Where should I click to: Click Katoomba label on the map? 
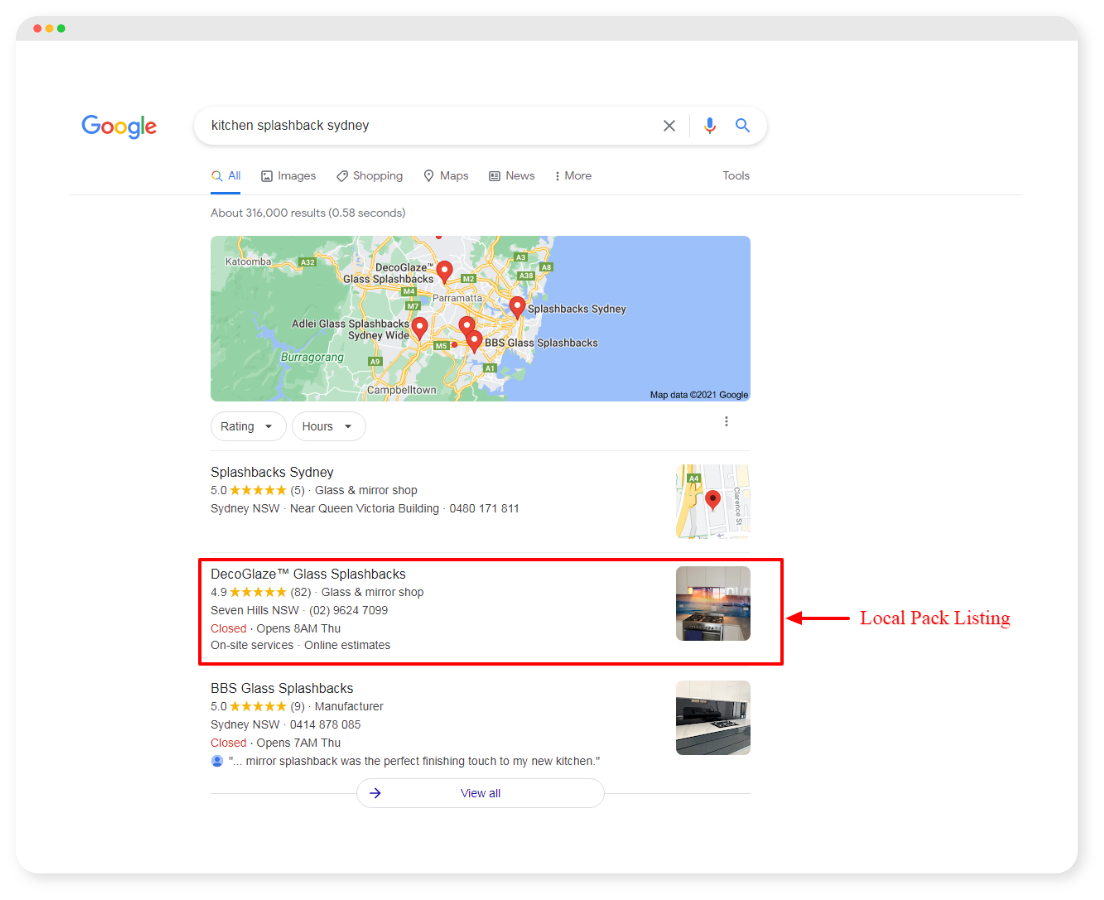point(248,261)
